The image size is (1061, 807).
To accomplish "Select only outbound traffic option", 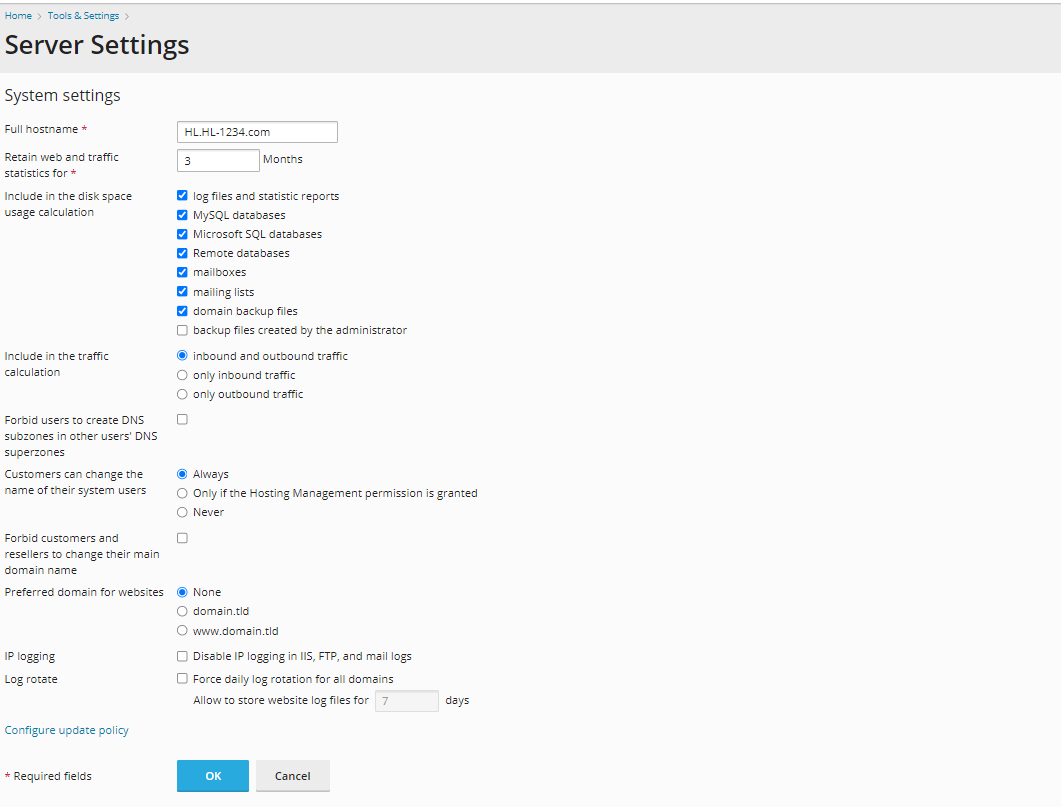I will (x=182, y=393).
